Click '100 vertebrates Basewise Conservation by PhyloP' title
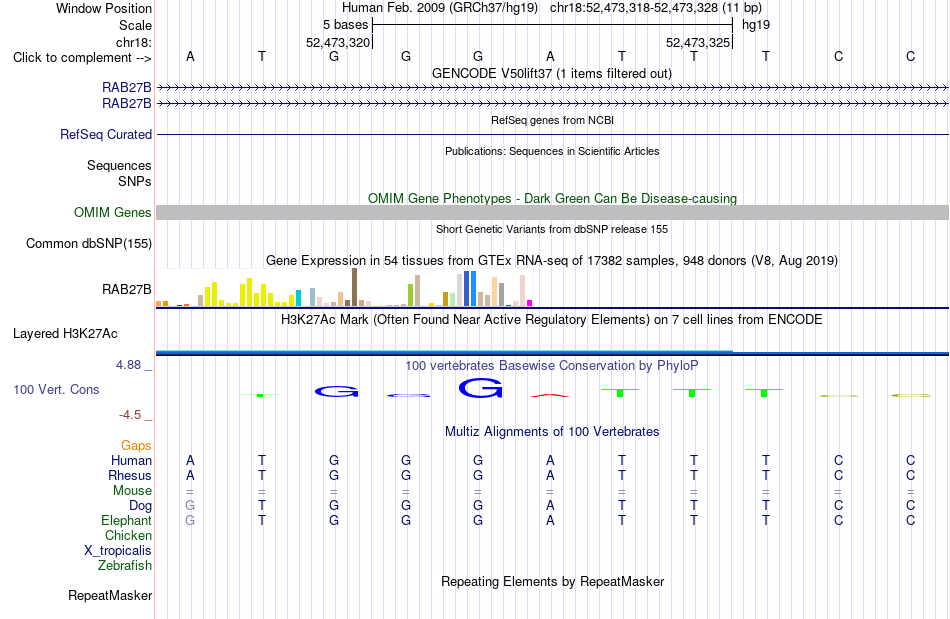Screen dimensions: 950x619 [552, 365]
